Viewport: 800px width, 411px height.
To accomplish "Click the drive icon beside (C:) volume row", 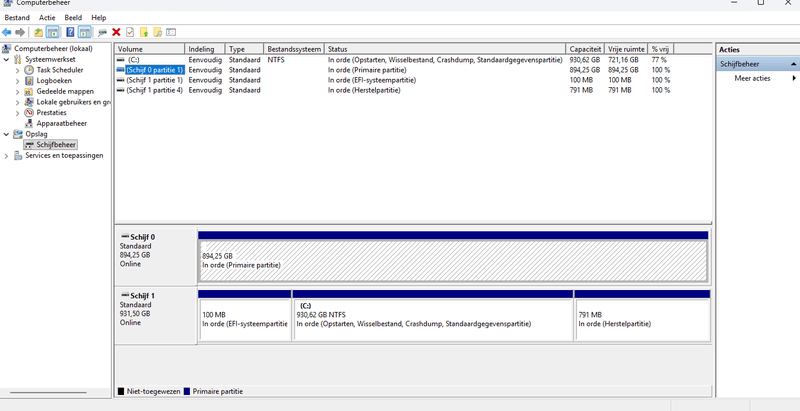I will (120, 60).
